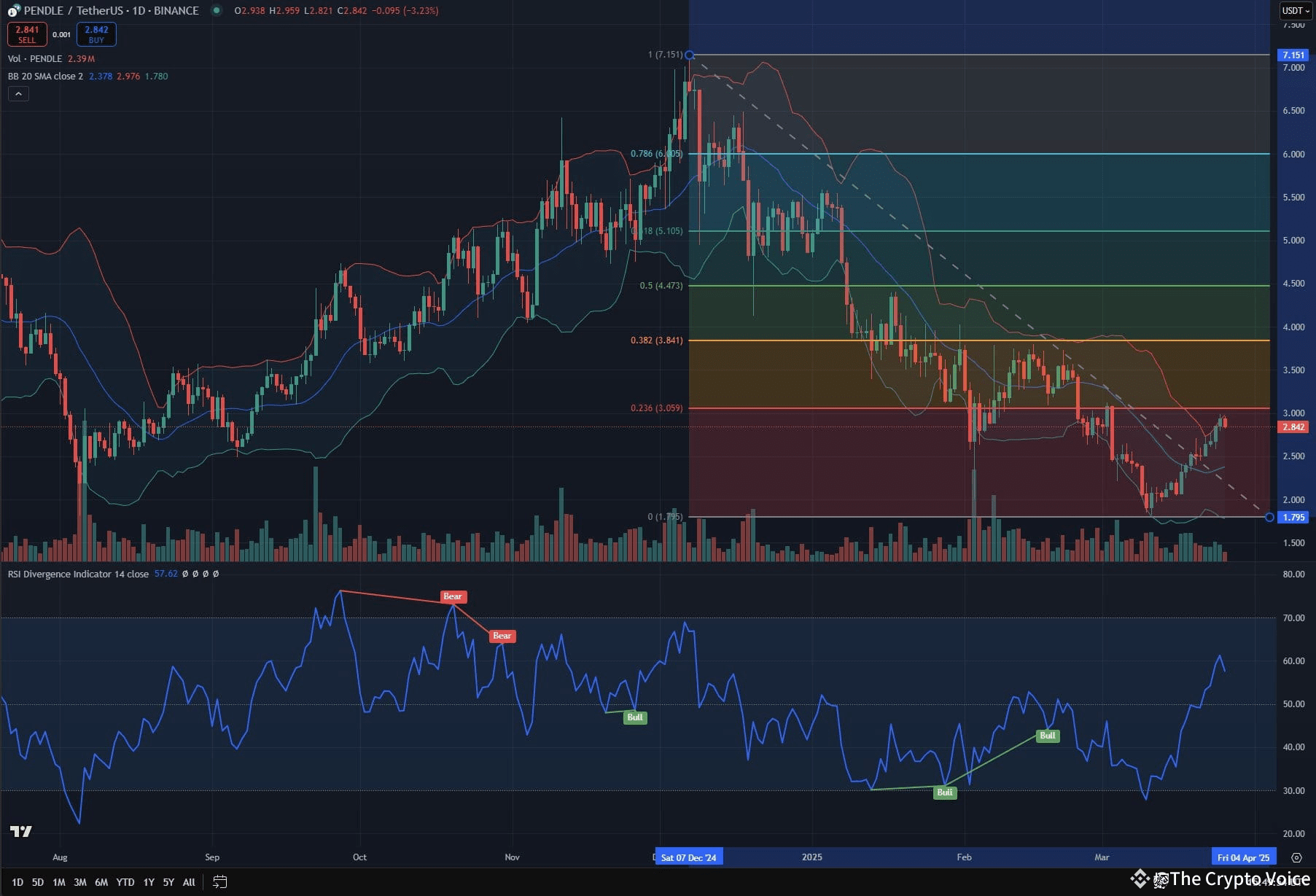Click the RSI Divergence Indicator legend title
This screenshot has height=896, width=1316.
(78, 574)
